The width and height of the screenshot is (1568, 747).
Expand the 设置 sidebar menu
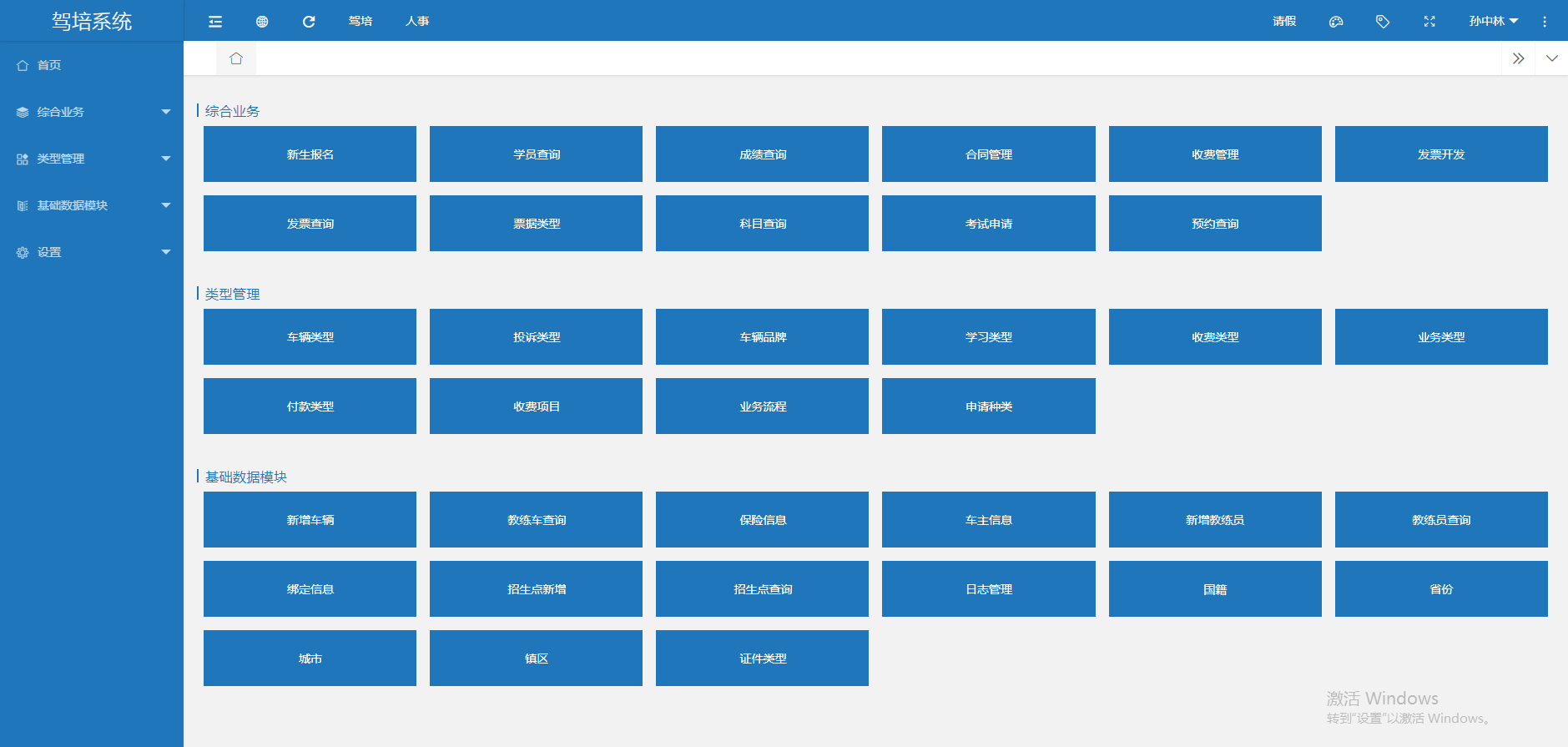tap(92, 252)
